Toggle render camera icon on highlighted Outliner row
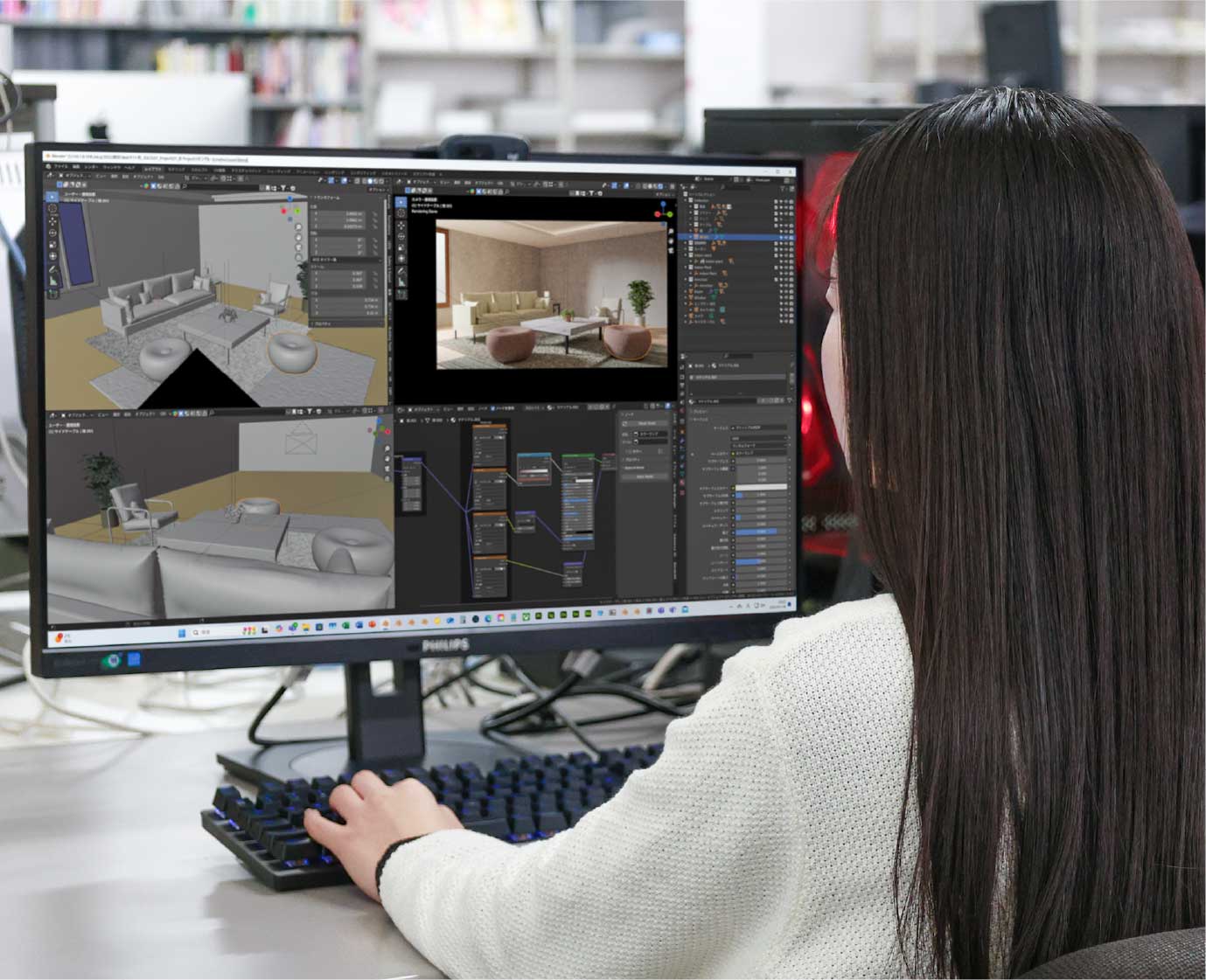 pos(791,237)
